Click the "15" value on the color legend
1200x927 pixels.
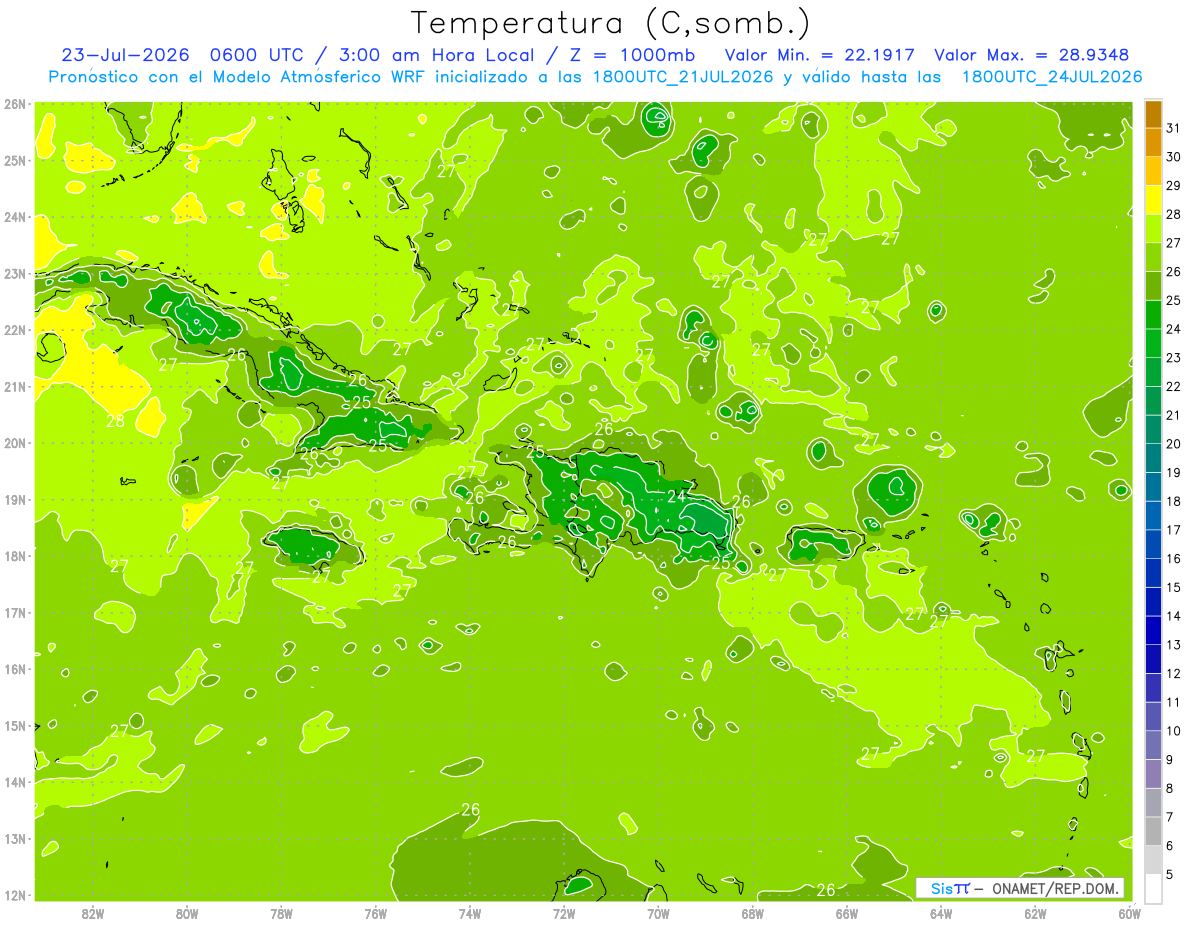point(1174,587)
